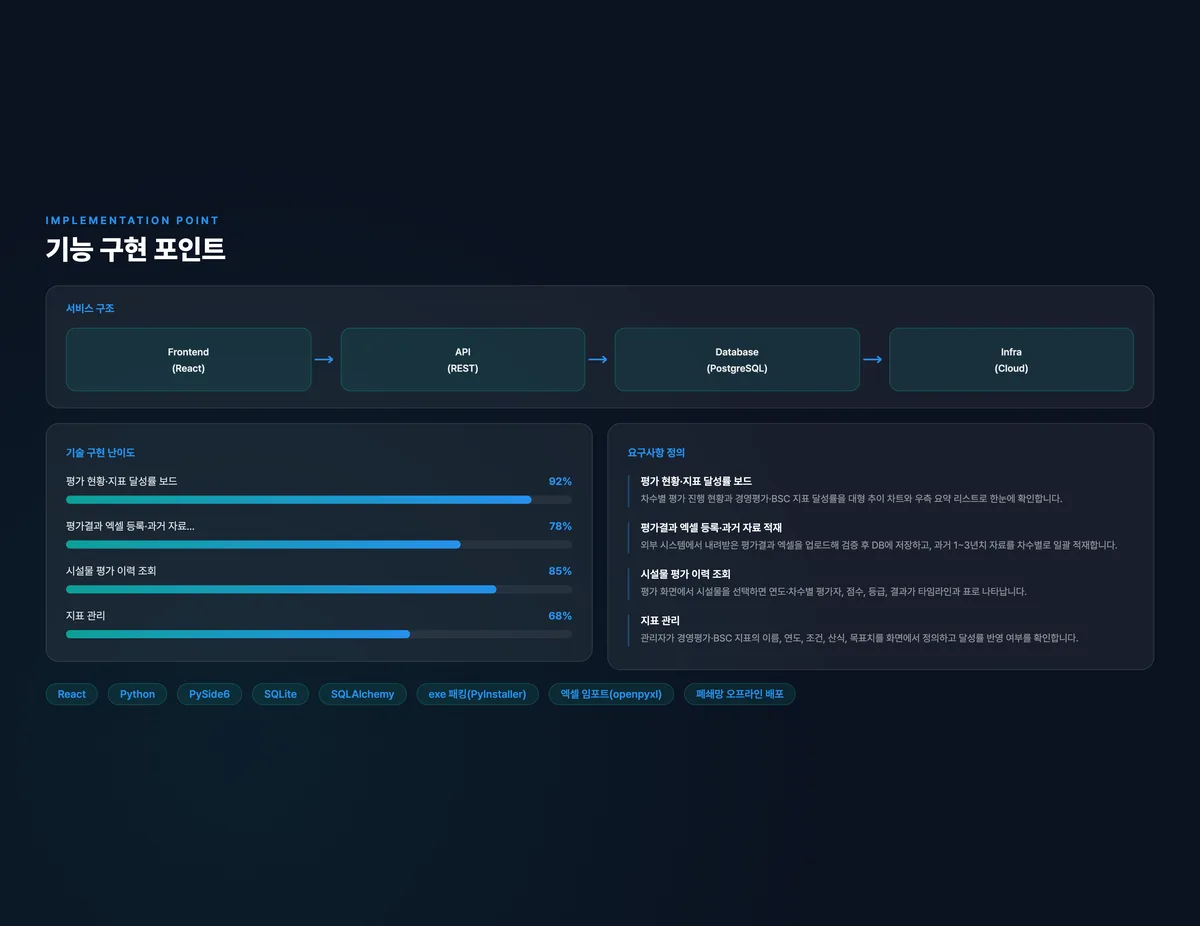The width and height of the screenshot is (1200, 926).
Task: Select the exe 패킹(PyInstaller) tag
Action: 478,694
